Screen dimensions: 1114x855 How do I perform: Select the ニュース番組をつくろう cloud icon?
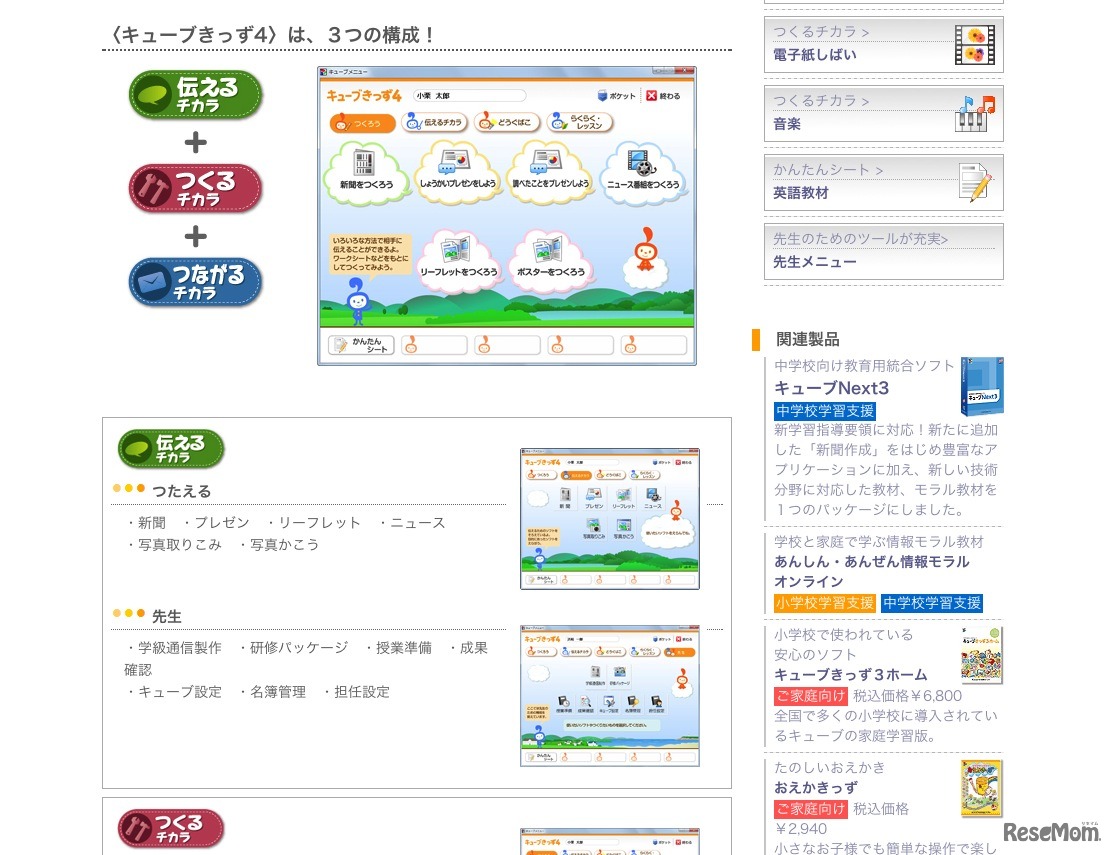point(643,172)
